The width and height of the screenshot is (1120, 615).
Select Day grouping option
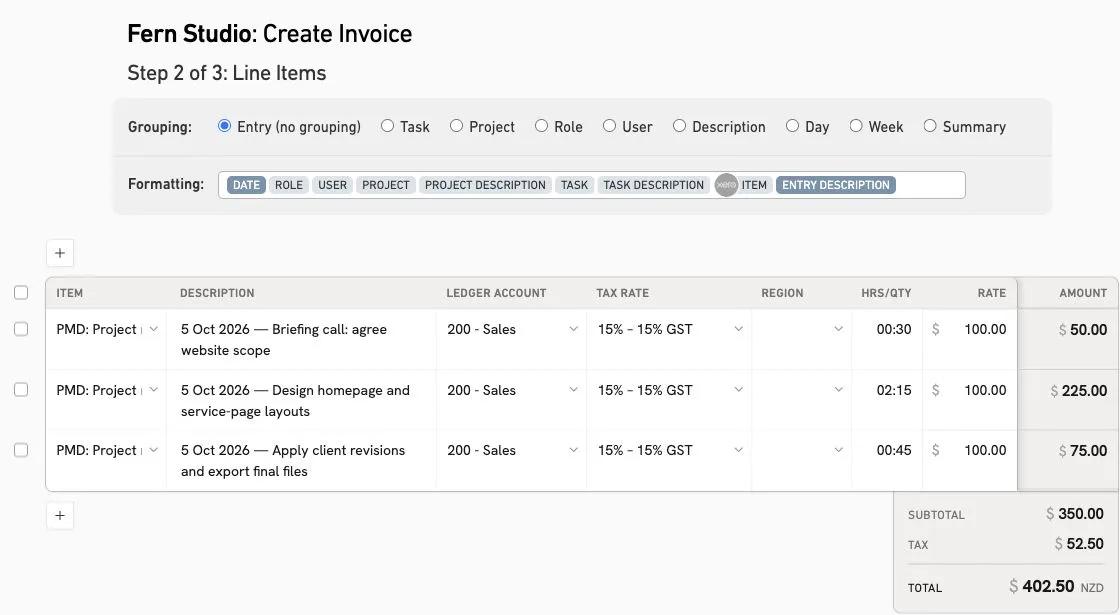pyautogui.click(x=792, y=126)
